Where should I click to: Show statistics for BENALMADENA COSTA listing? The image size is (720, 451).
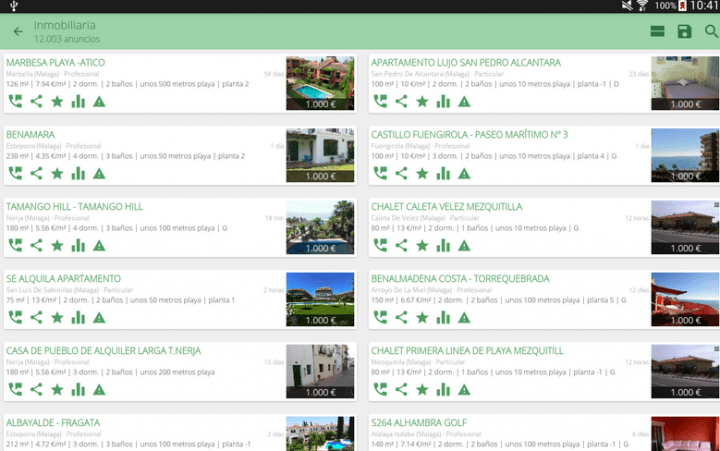[443, 317]
